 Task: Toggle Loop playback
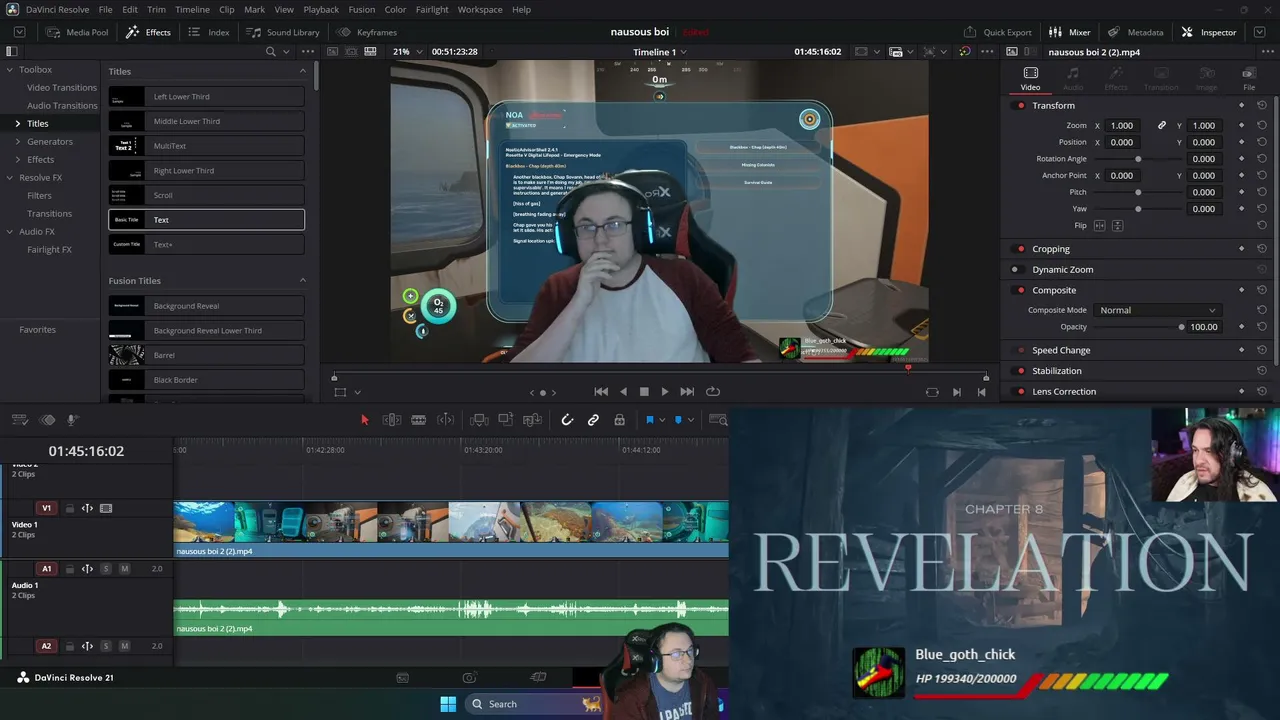(x=713, y=392)
